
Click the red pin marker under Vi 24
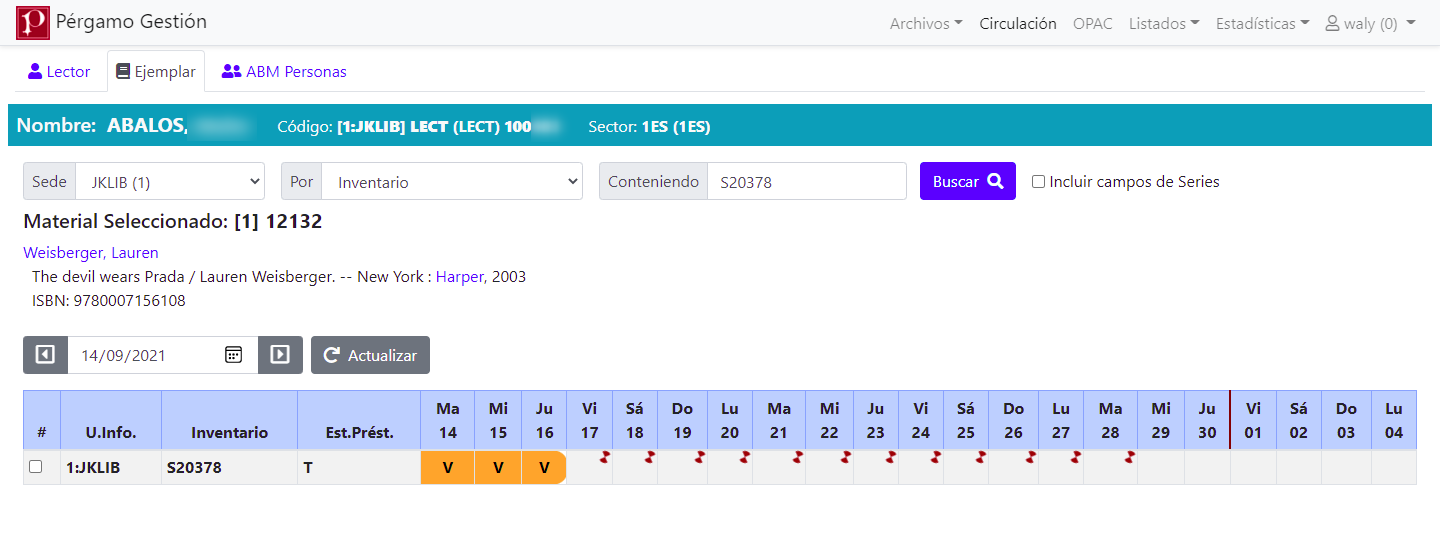935,457
